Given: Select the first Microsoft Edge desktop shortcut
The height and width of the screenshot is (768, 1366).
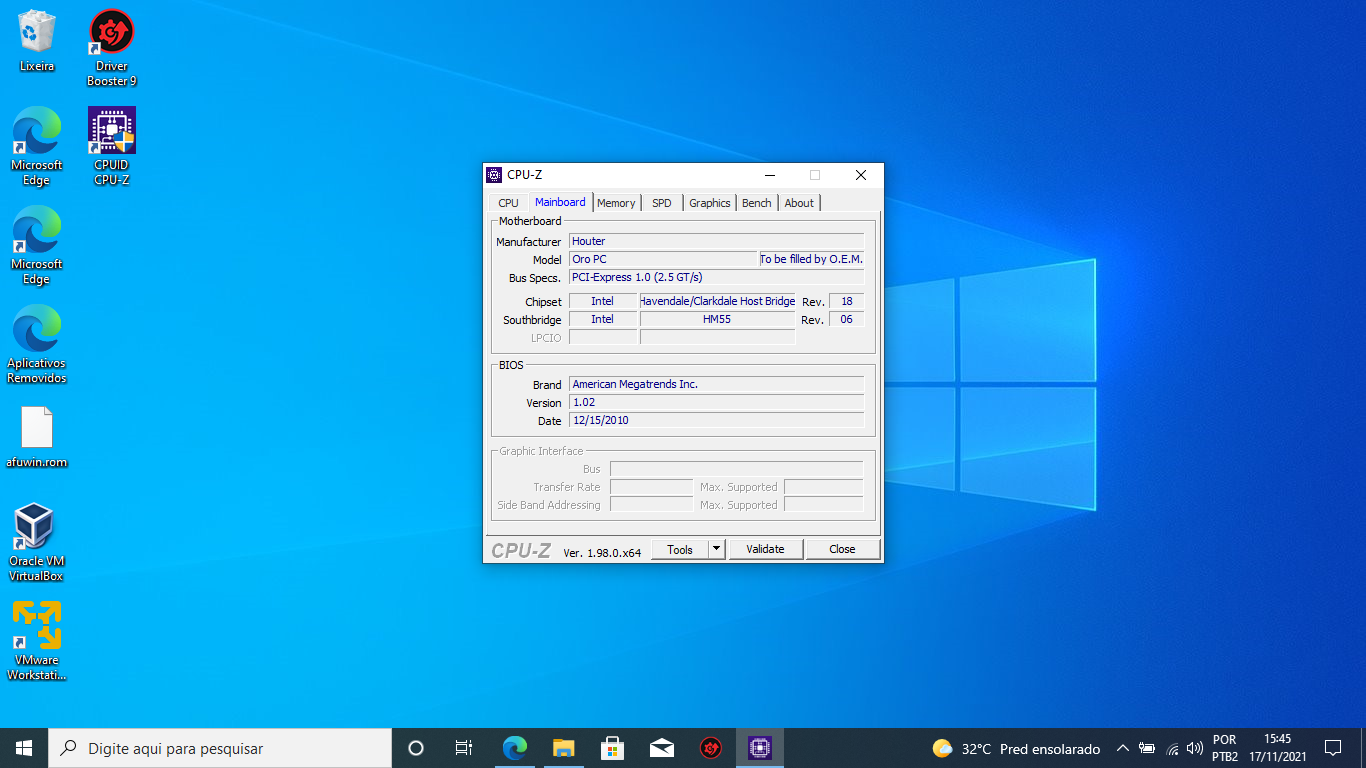Looking at the screenshot, I should pyautogui.click(x=37, y=146).
